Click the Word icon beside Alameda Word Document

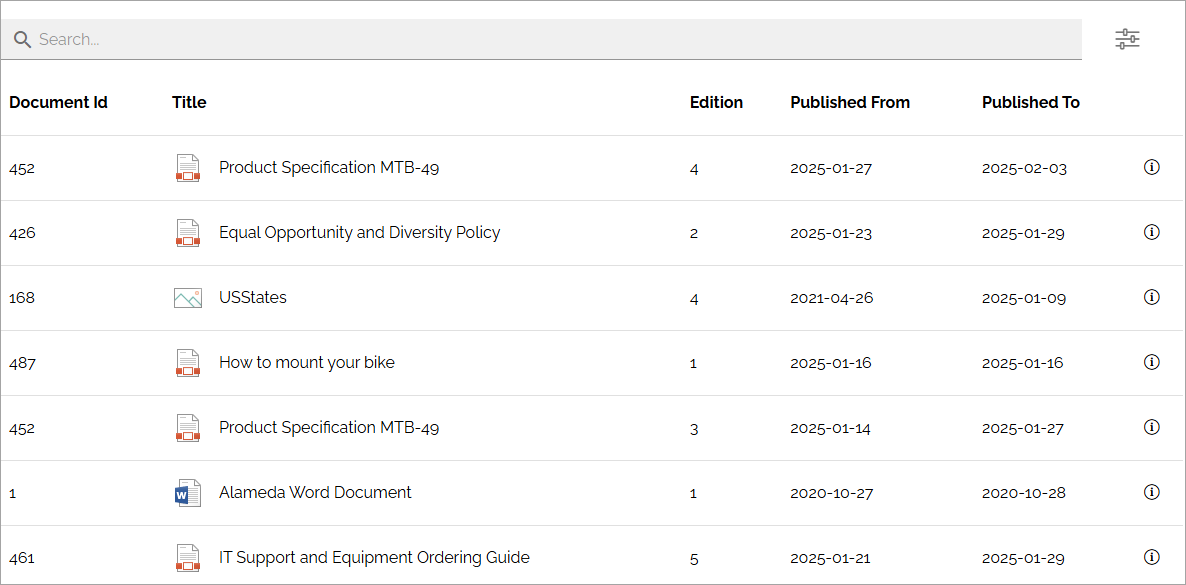click(188, 493)
